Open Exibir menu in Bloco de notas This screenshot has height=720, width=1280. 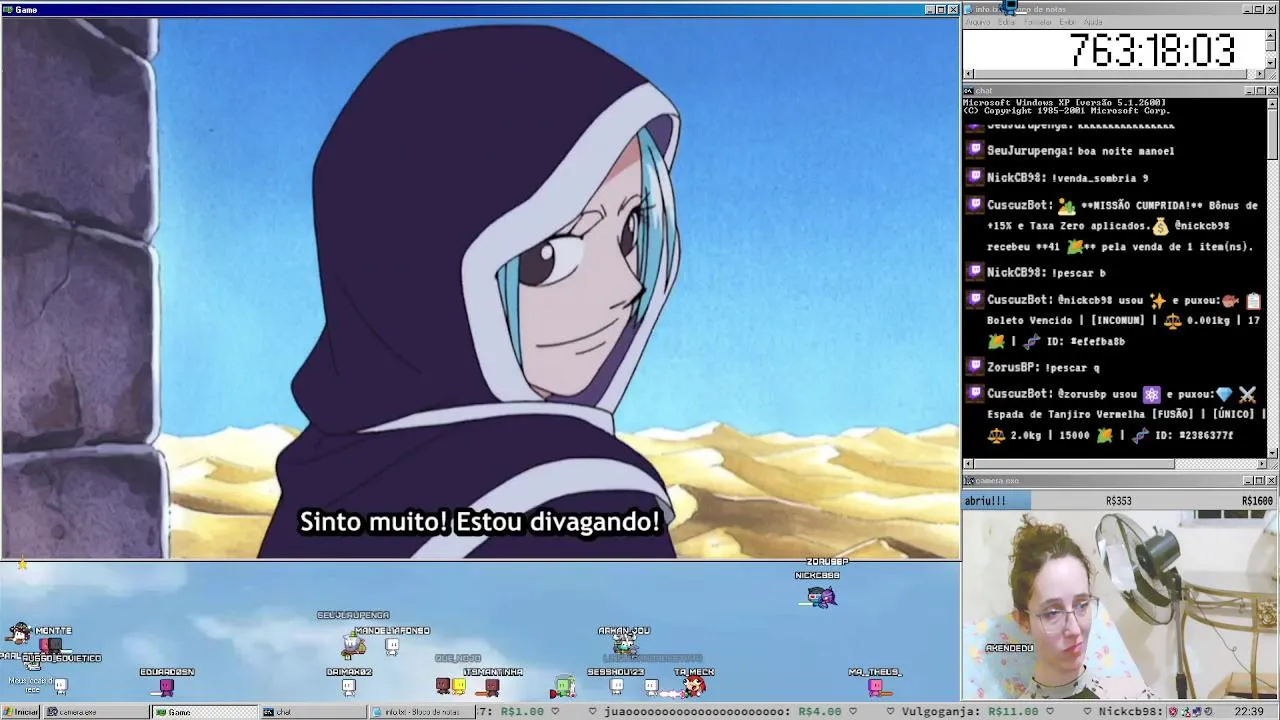1067,22
